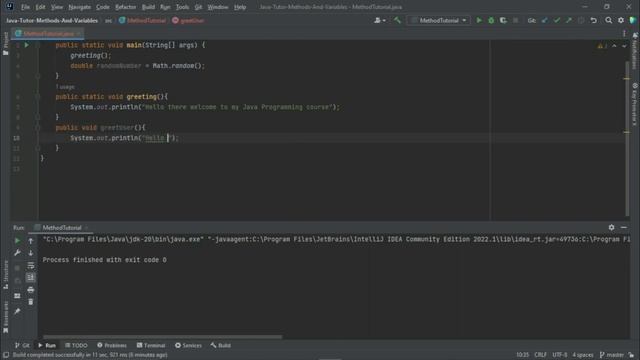Click the Java-Tutor-Methods-And-Variables breadcrumb
The height and width of the screenshot is (360, 640).
(x=52, y=20)
